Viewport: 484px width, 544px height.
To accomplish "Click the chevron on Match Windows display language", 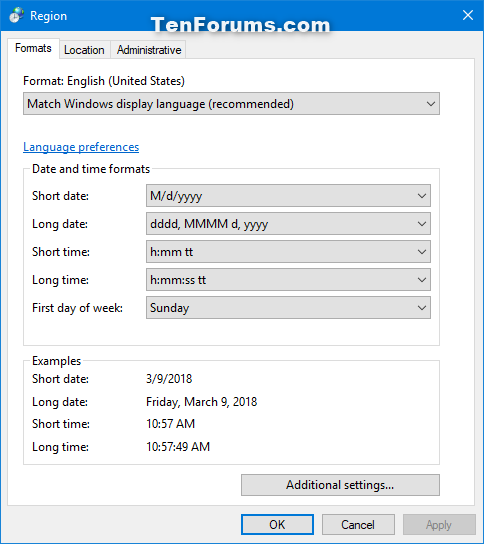I will [431, 104].
